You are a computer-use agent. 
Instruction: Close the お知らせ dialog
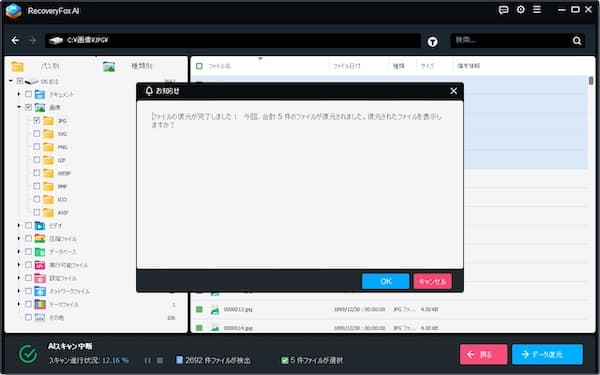click(x=453, y=91)
